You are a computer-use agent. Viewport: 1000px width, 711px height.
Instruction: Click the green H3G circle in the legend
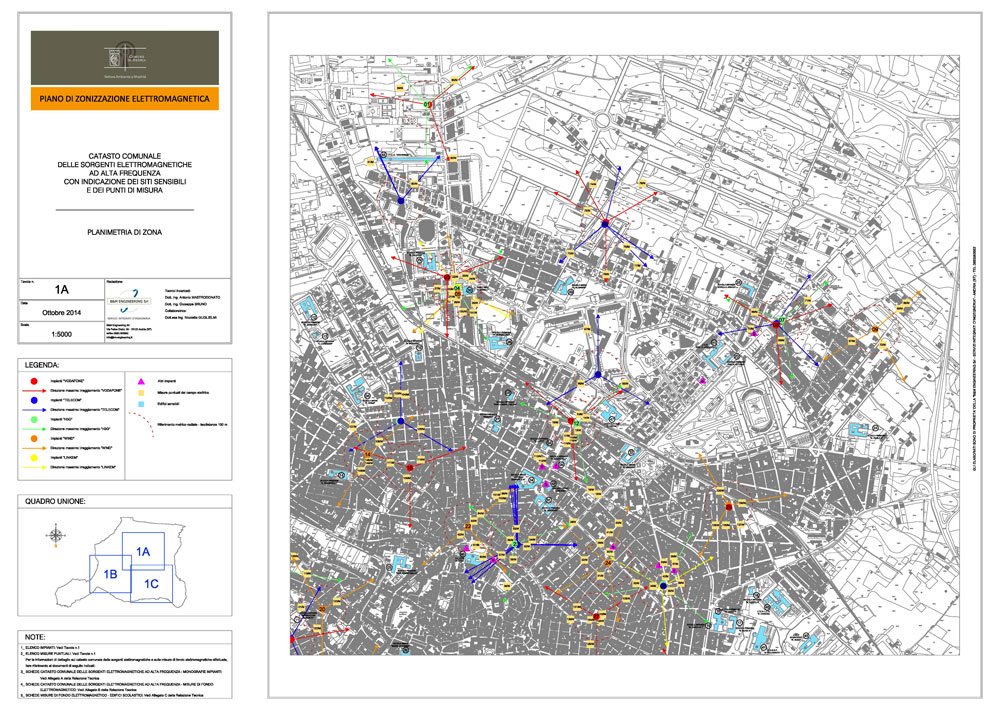tap(34, 420)
